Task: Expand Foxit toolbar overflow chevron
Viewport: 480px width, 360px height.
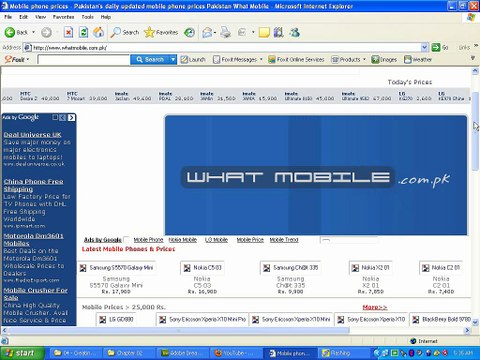Action: click(x=473, y=58)
